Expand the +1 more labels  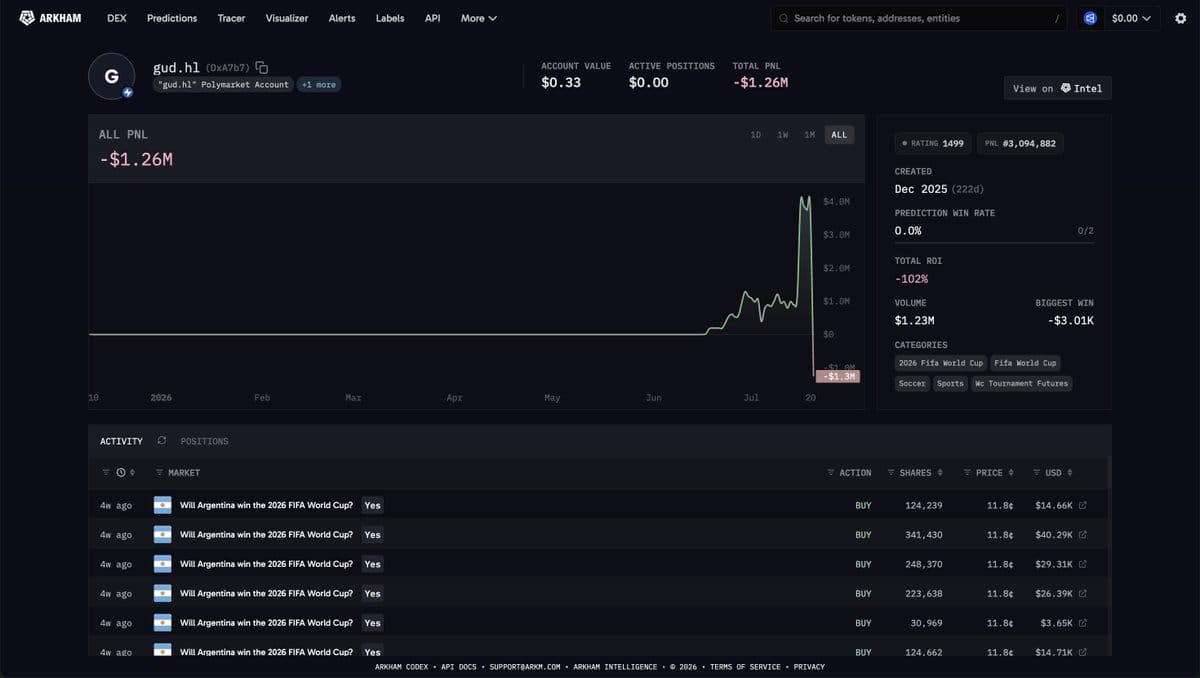pos(319,85)
